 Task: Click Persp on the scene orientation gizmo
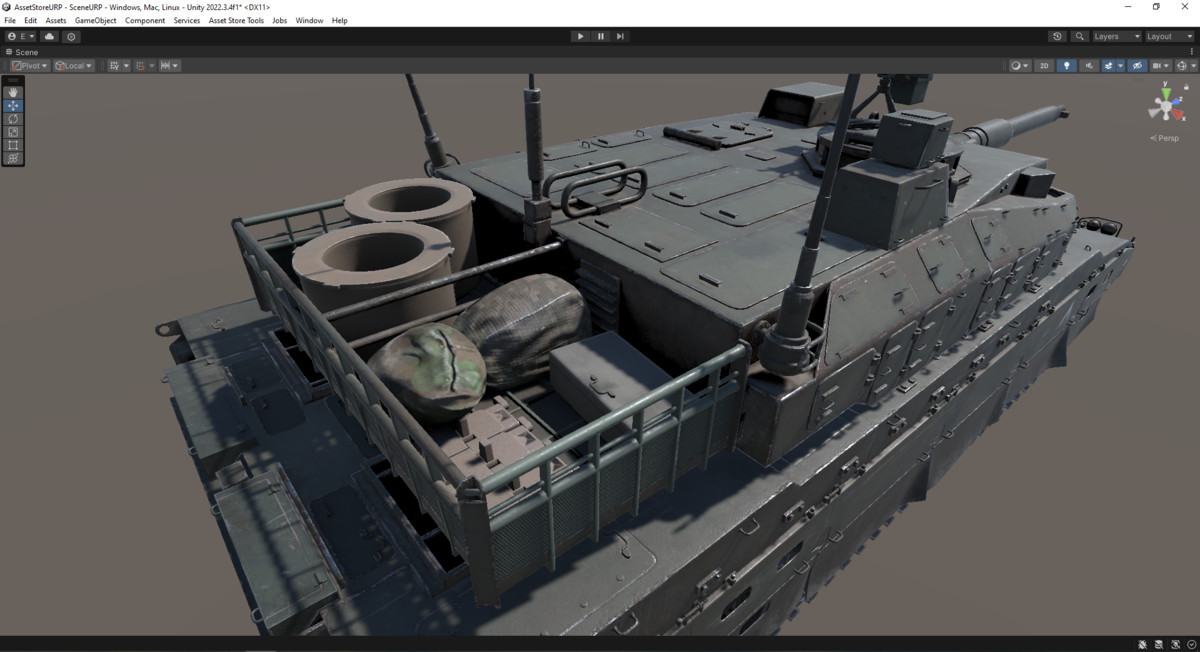1163,137
